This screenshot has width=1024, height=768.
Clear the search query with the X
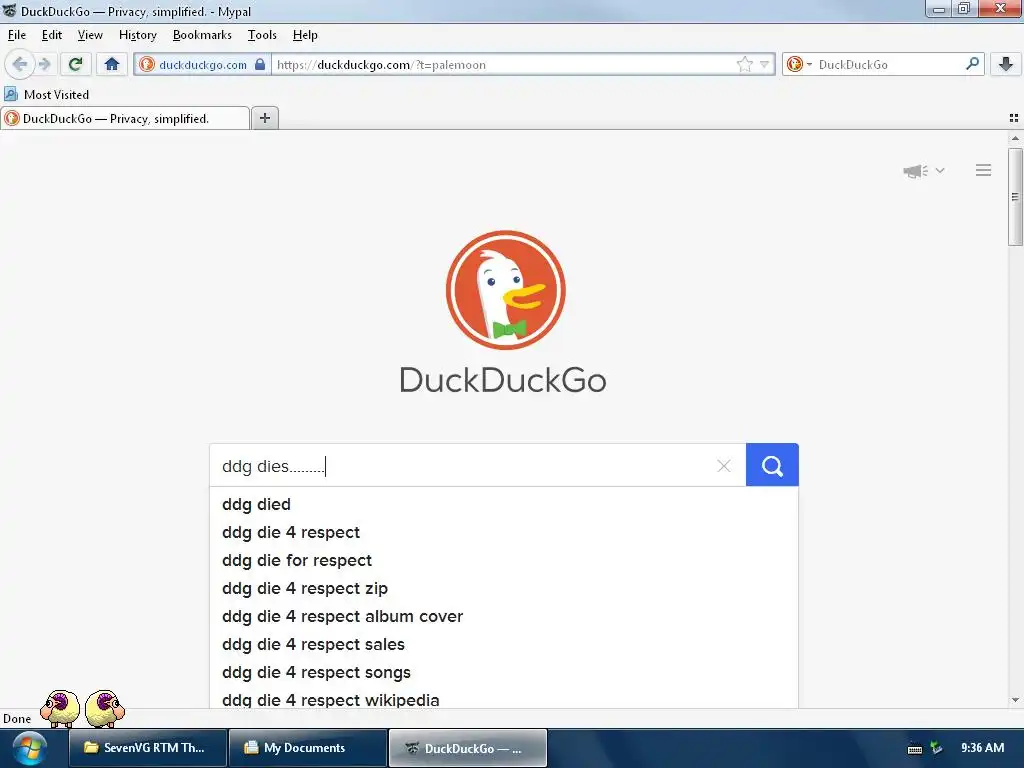tap(724, 466)
